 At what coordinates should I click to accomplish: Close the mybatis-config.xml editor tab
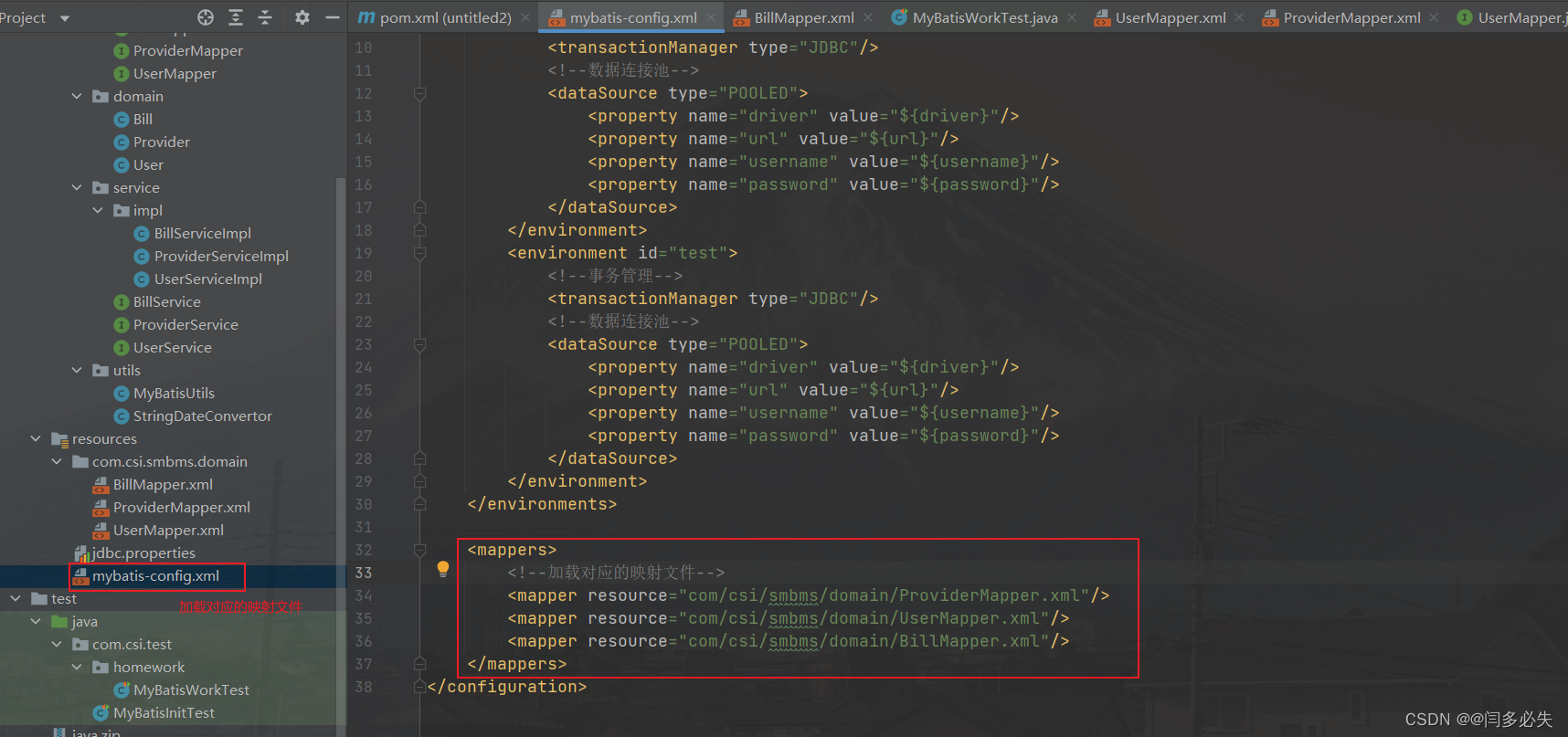(711, 17)
